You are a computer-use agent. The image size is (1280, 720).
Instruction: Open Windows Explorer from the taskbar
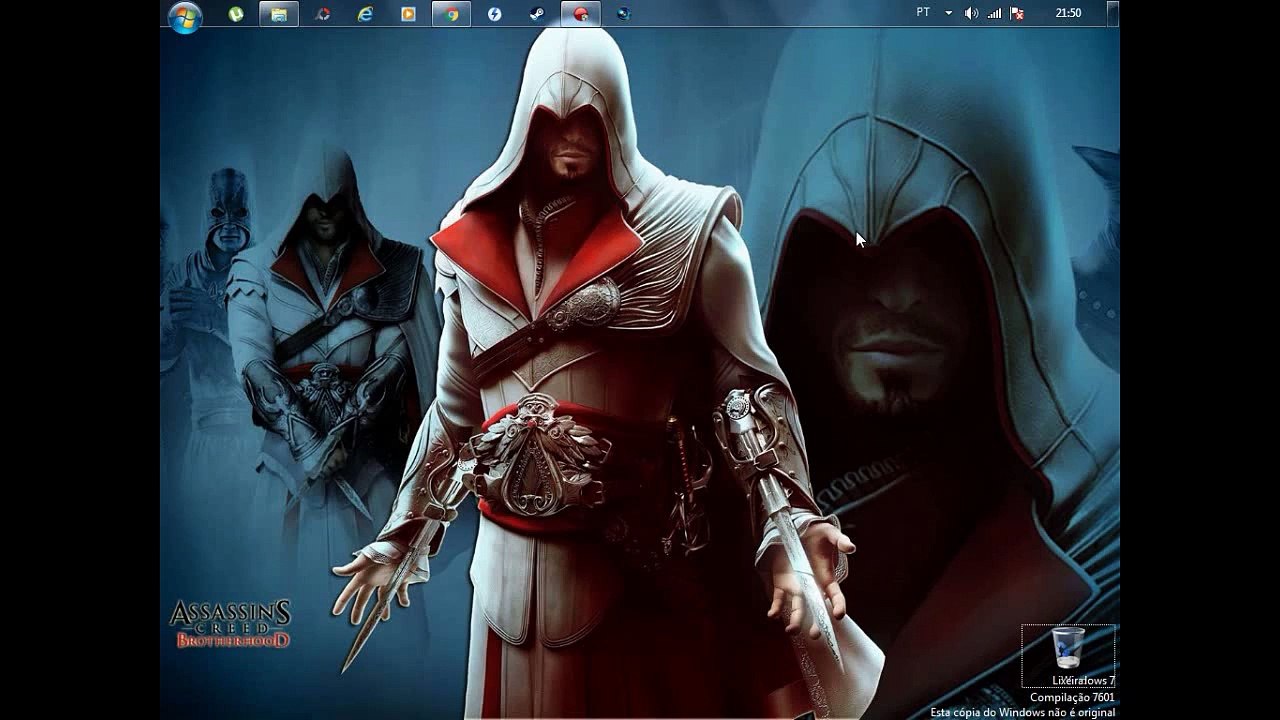279,14
